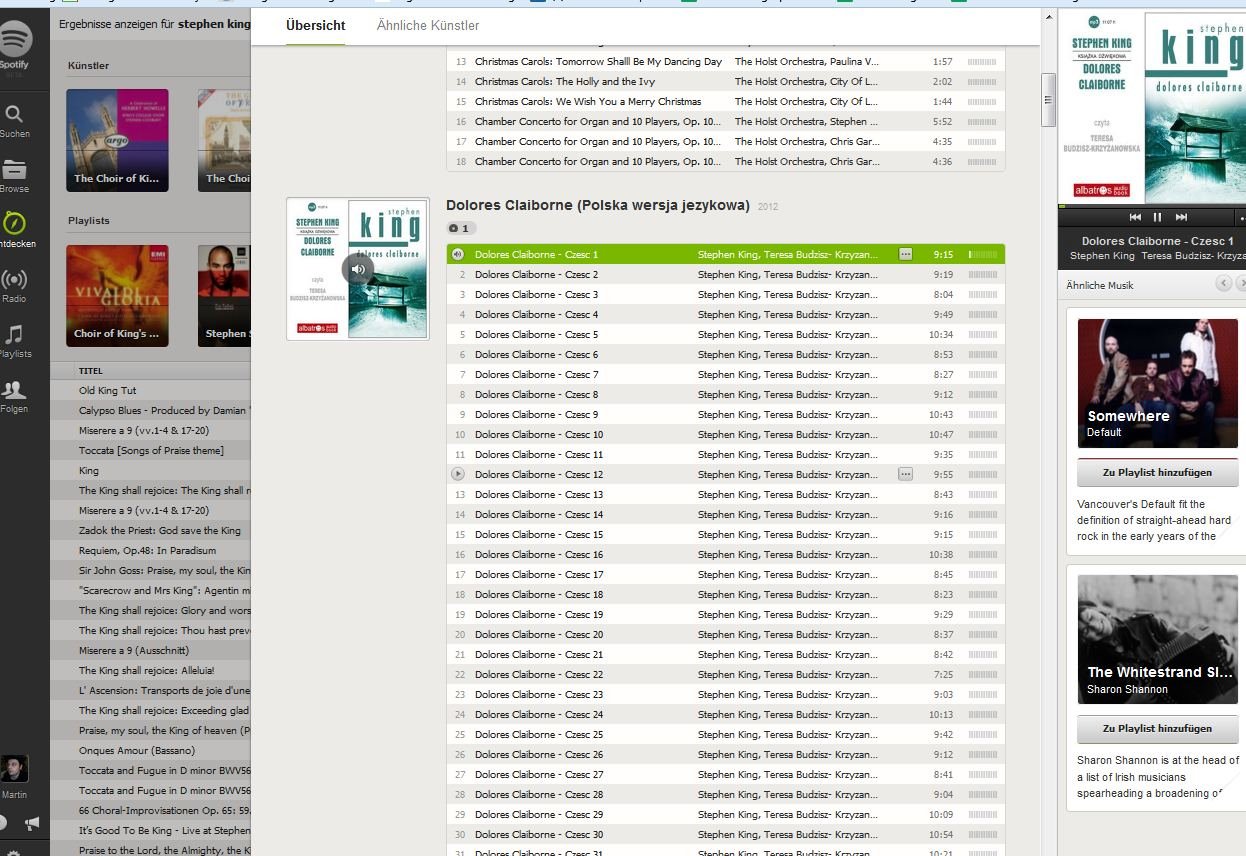Open the Choir of King's playlist tile
The height and width of the screenshot is (856, 1246).
click(117, 296)
